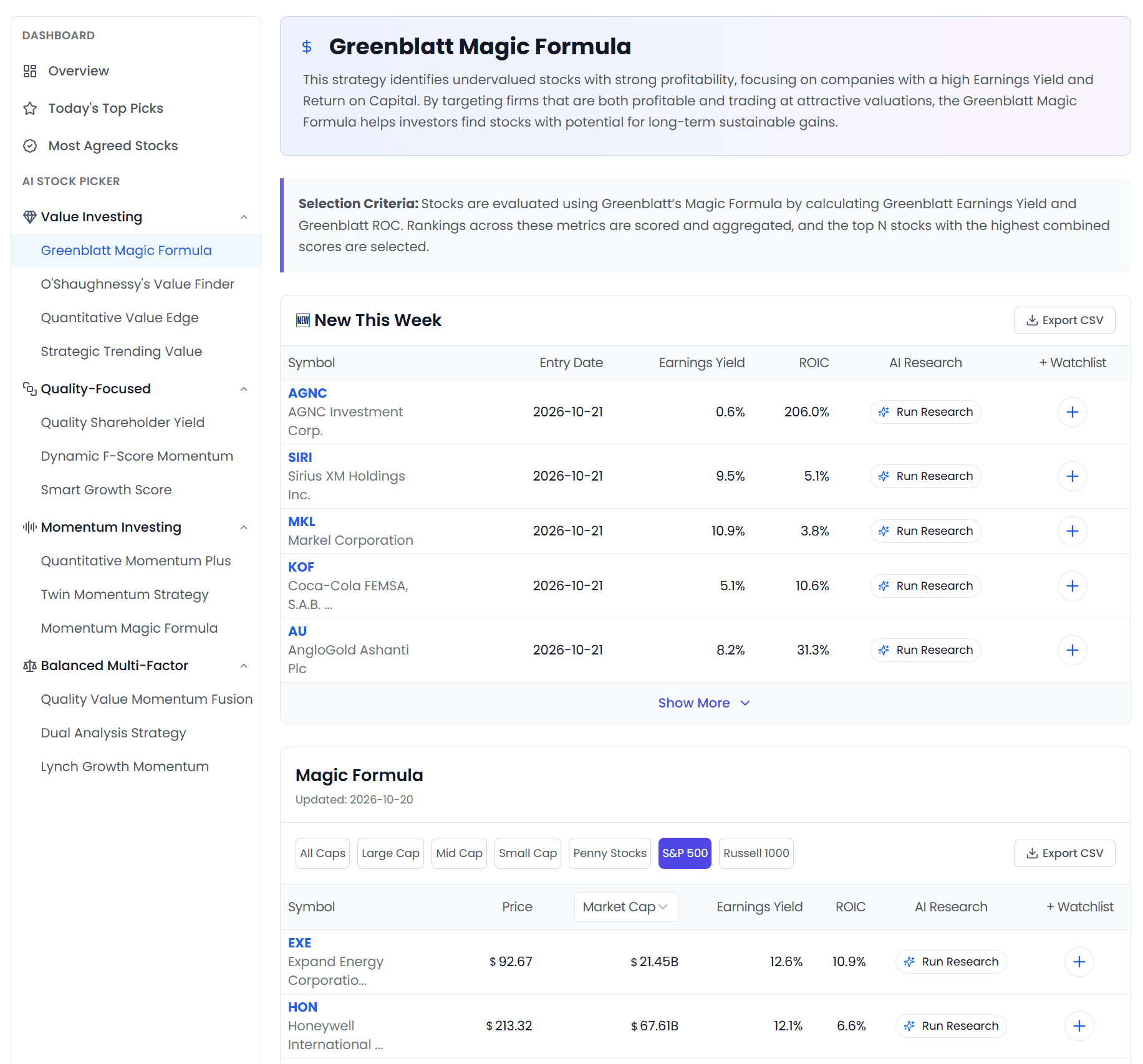
Task: Export New This Week table as CSV
Action: coord(1064,320)
